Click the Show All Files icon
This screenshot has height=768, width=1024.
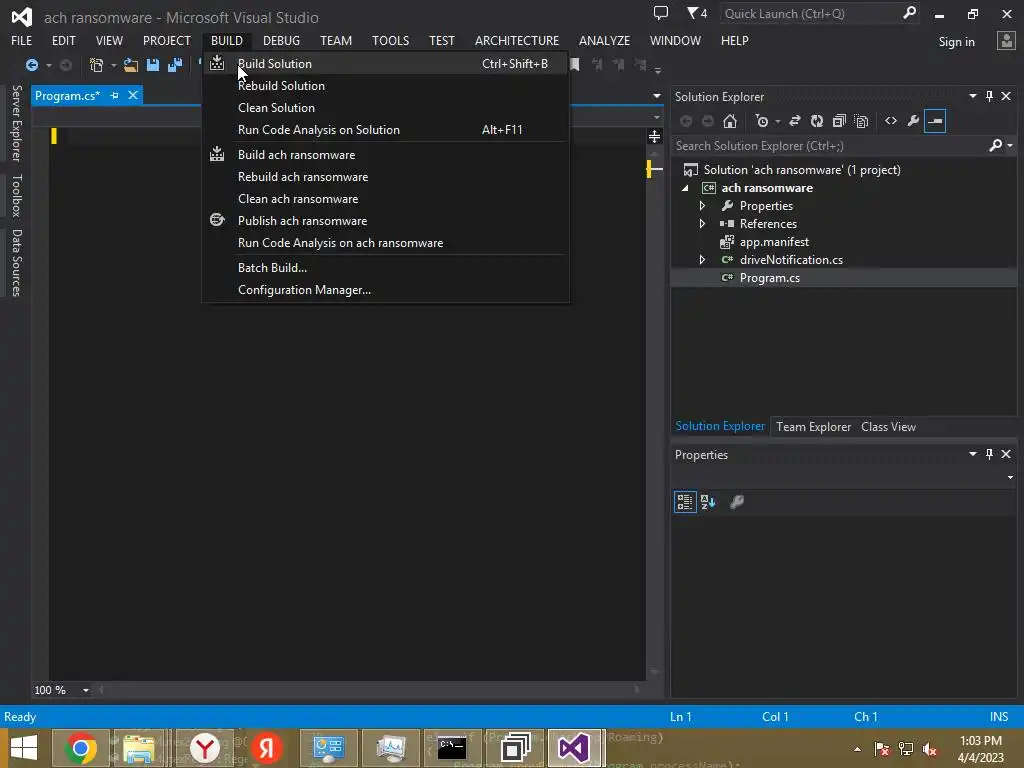[861, 121]
